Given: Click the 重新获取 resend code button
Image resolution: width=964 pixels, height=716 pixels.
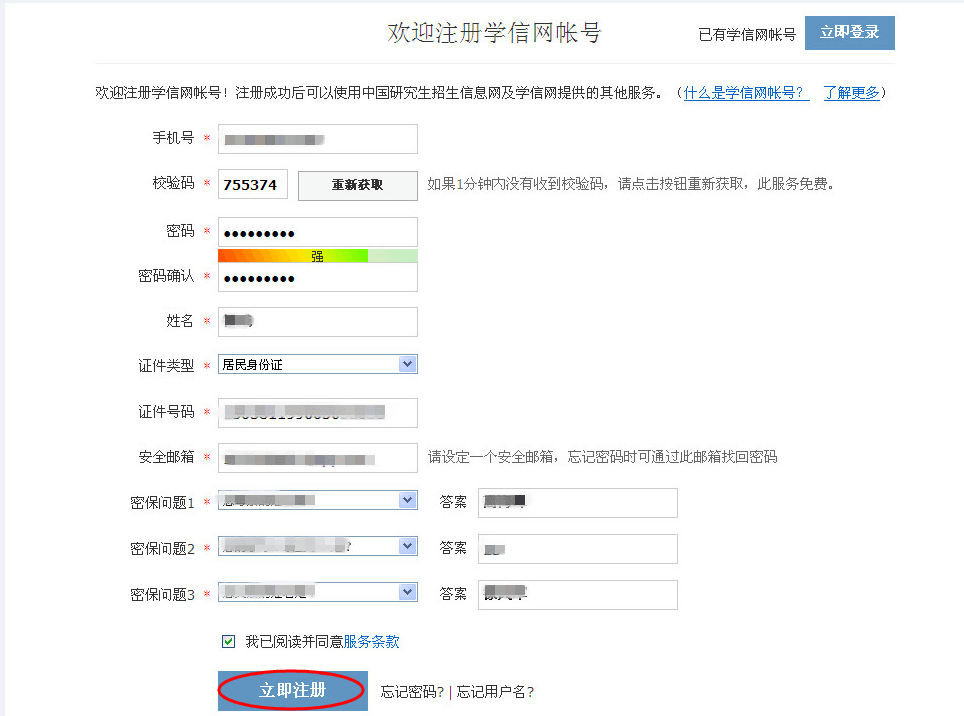Looking at the screenshot, I should pos(357,185).
